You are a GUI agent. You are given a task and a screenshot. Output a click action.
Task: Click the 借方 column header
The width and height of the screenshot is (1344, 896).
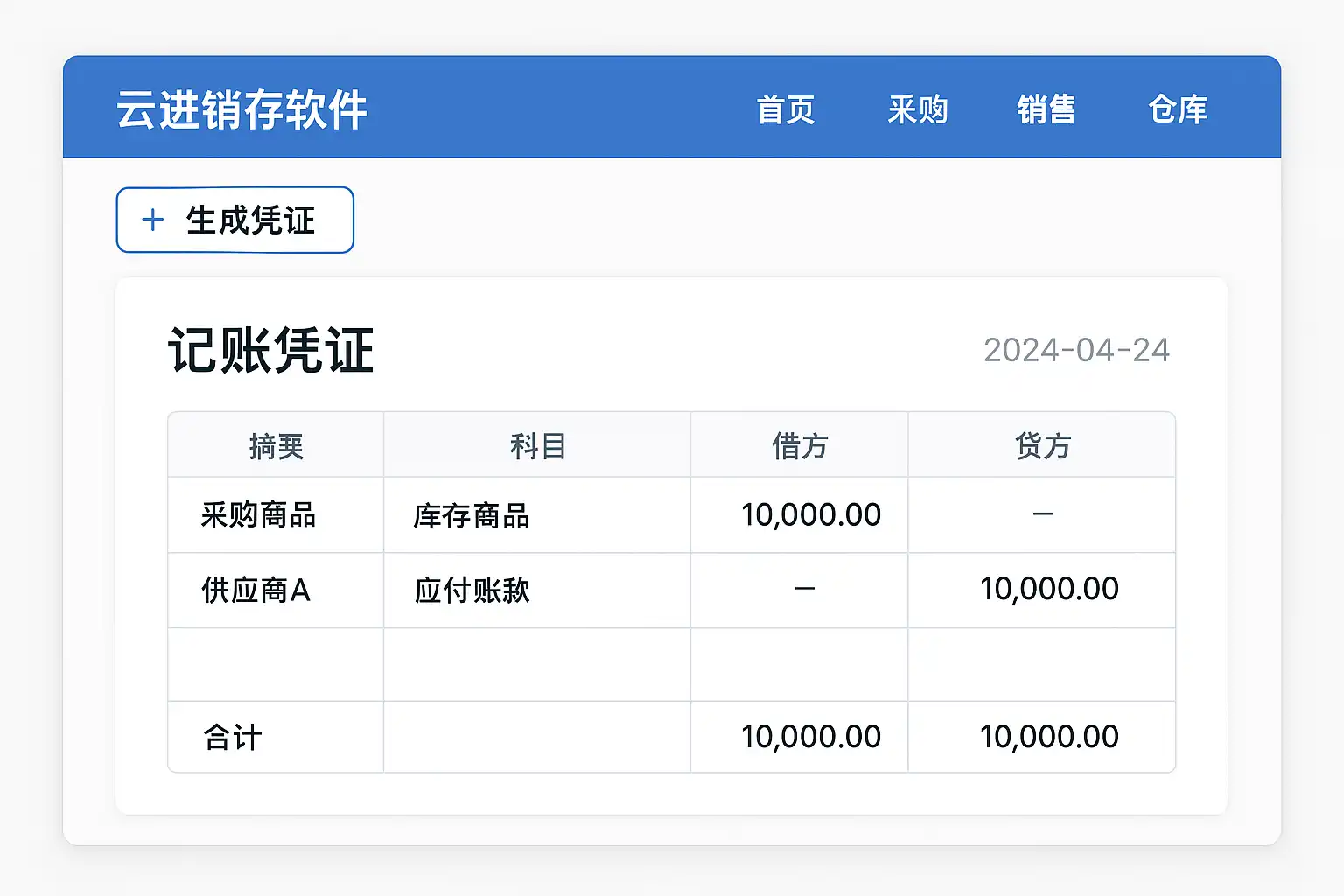pos(799,446)
